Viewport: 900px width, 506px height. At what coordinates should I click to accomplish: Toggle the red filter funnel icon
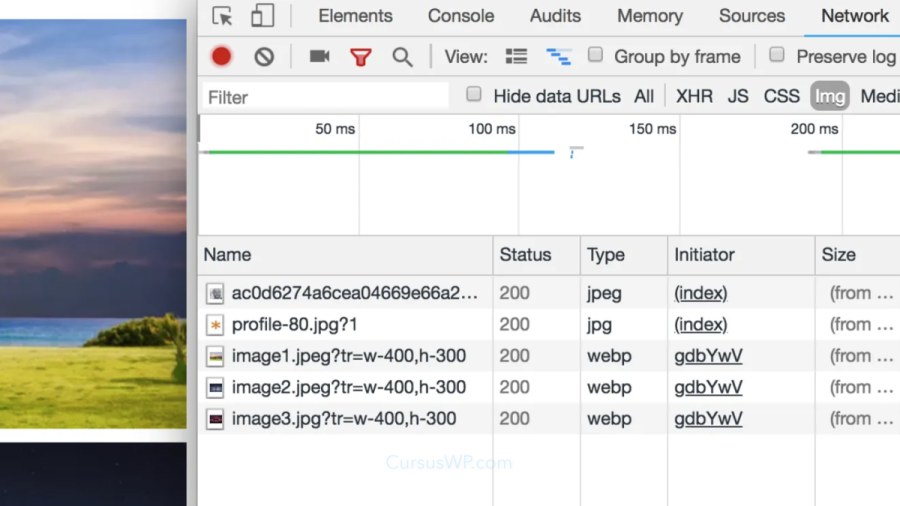(361, 57)
